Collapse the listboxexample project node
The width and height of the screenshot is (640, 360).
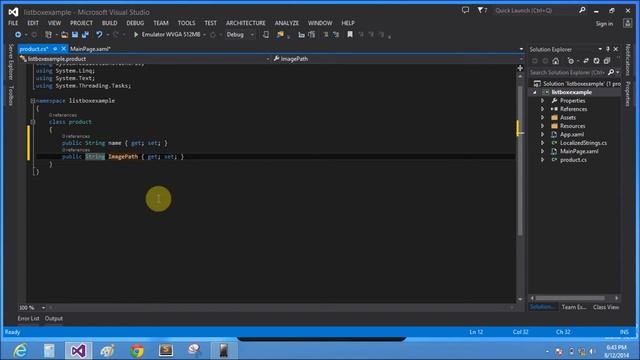click(534, 92)
